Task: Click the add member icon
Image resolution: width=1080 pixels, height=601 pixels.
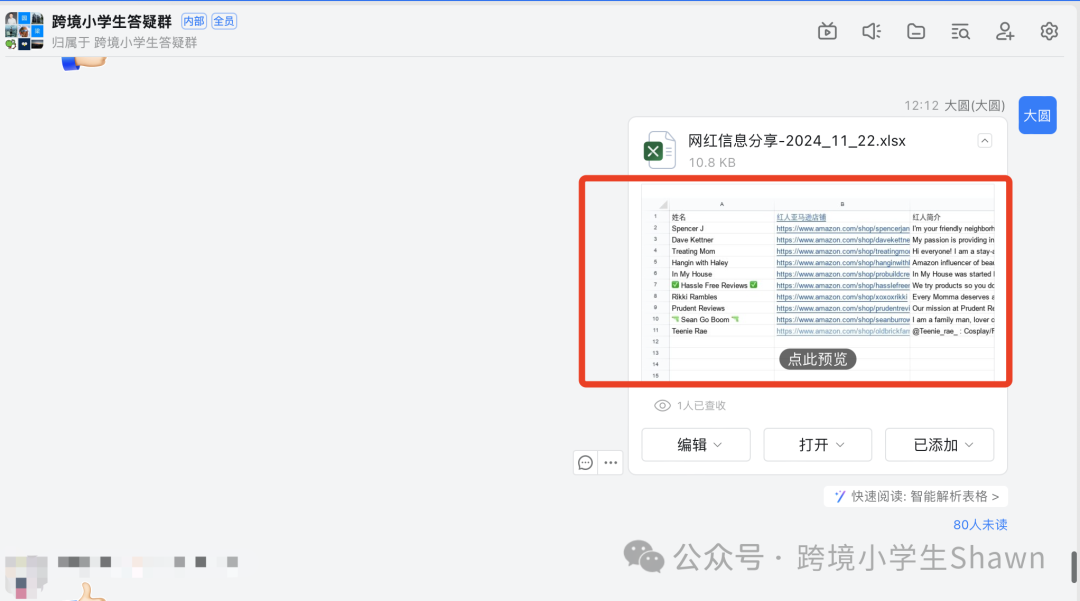Action: 1004,31
